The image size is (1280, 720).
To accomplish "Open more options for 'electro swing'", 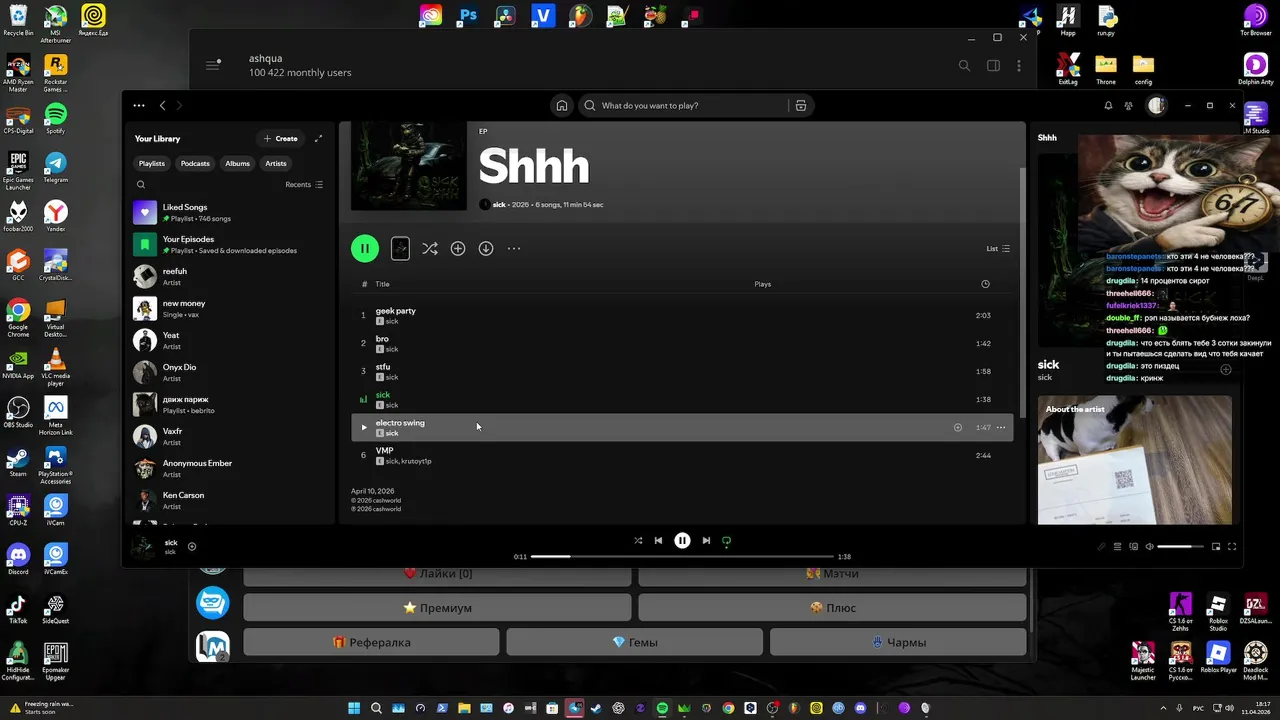I will pyautogui.click(x=1001, y=427).
